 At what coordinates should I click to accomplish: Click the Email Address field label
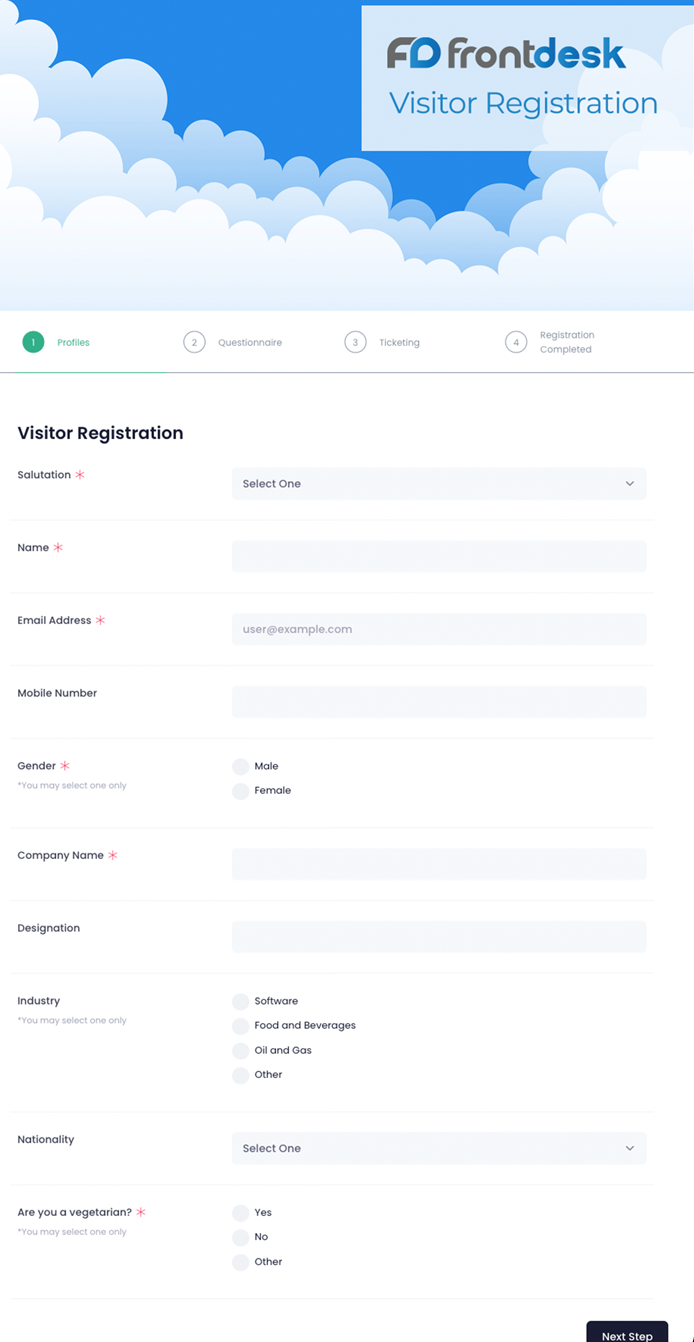pyautogui.click(x=54, y=620)
